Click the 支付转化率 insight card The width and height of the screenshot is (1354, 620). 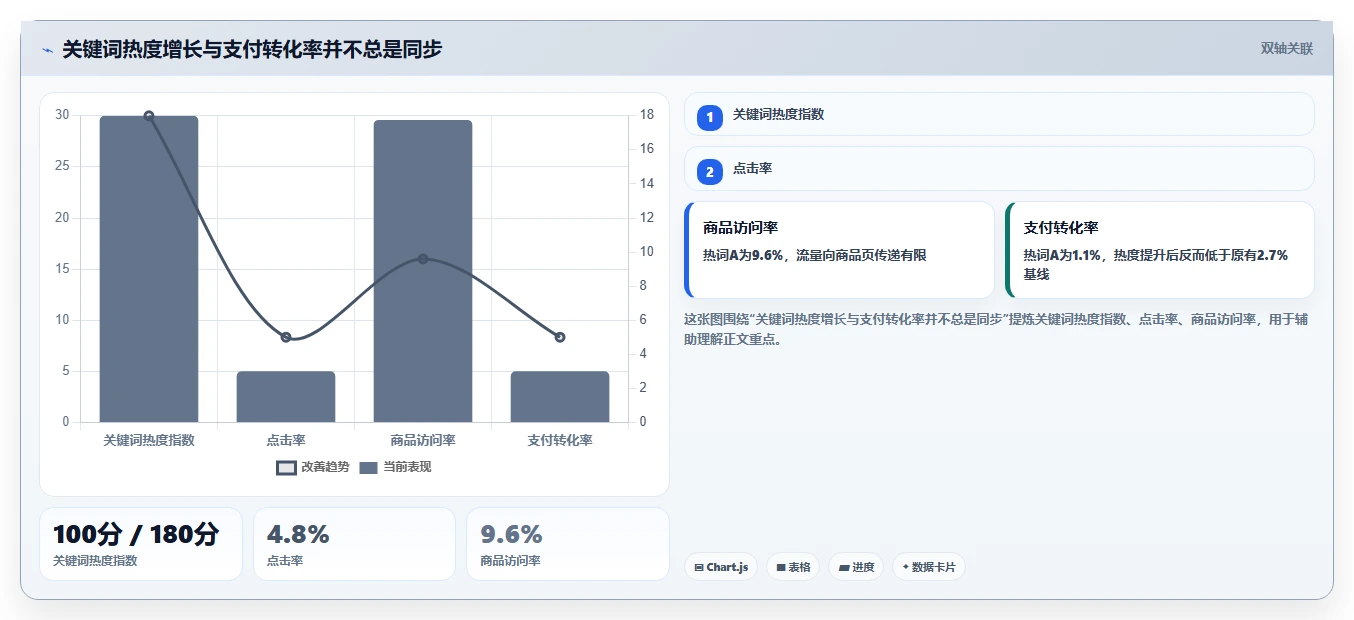click(1160, 250)
